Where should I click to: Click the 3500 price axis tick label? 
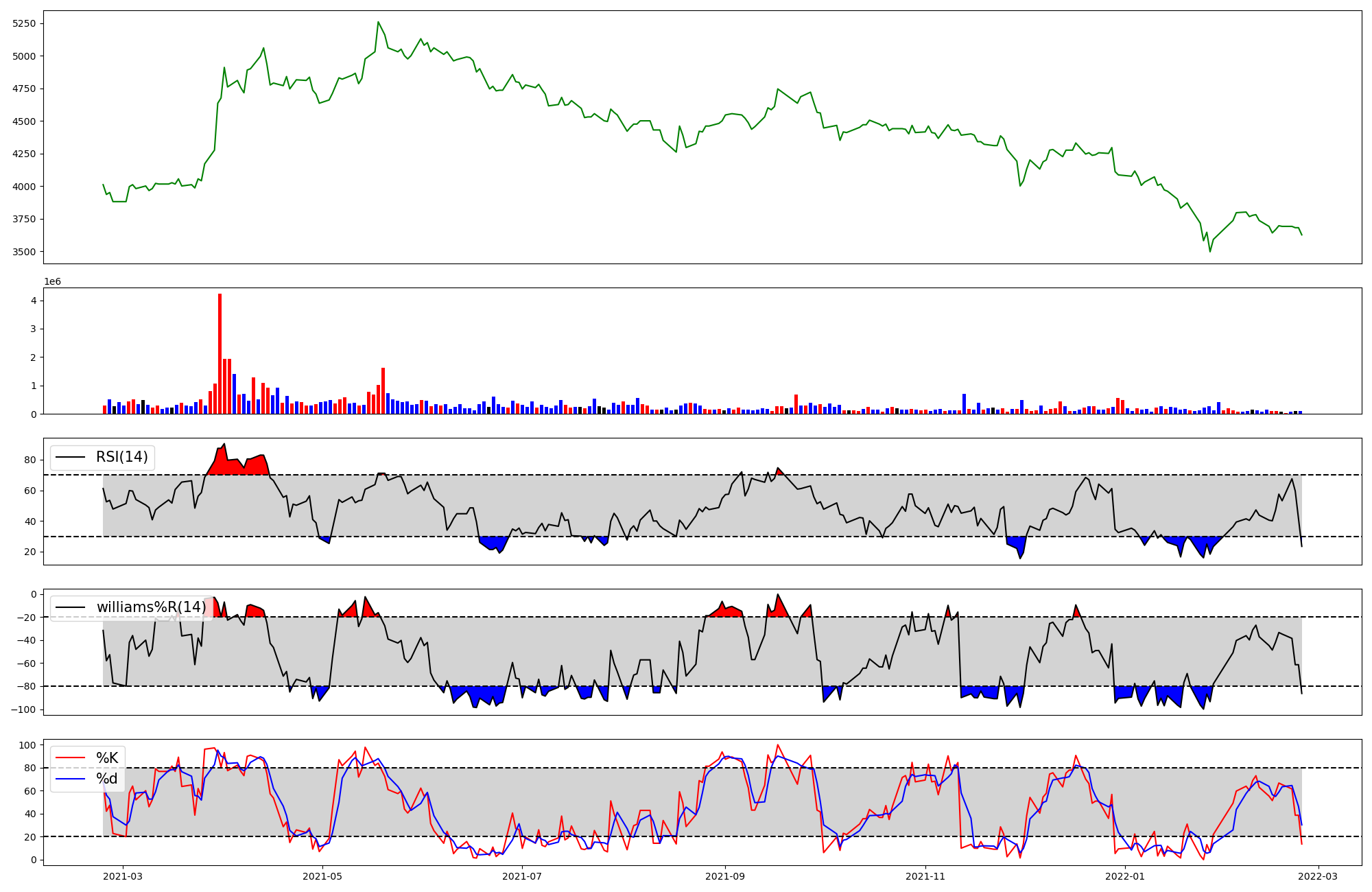[25, 252]
